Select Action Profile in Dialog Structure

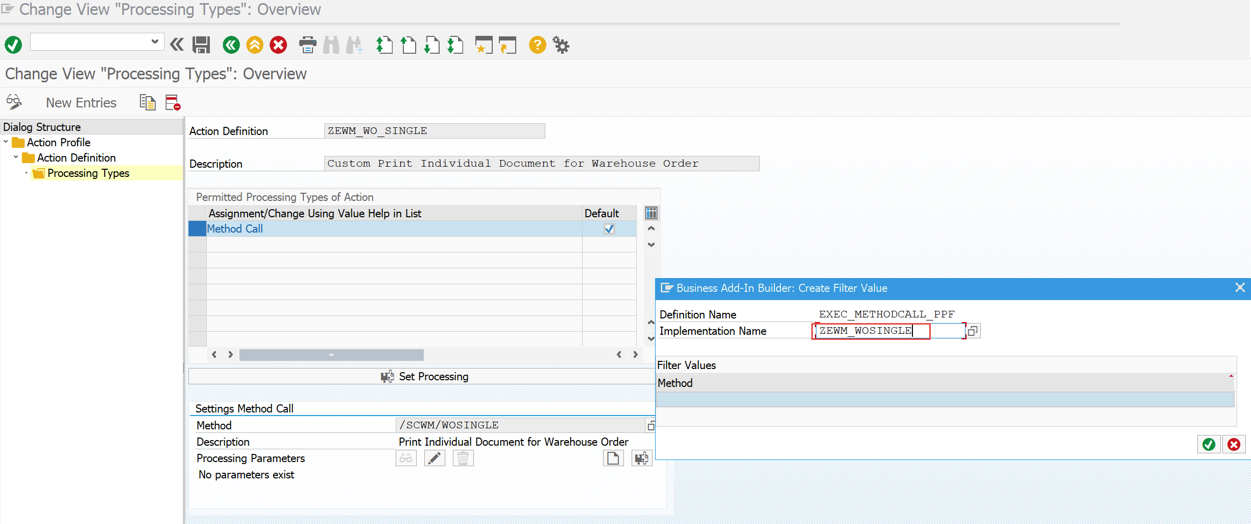pyautogui.click(x=58, y=142)
